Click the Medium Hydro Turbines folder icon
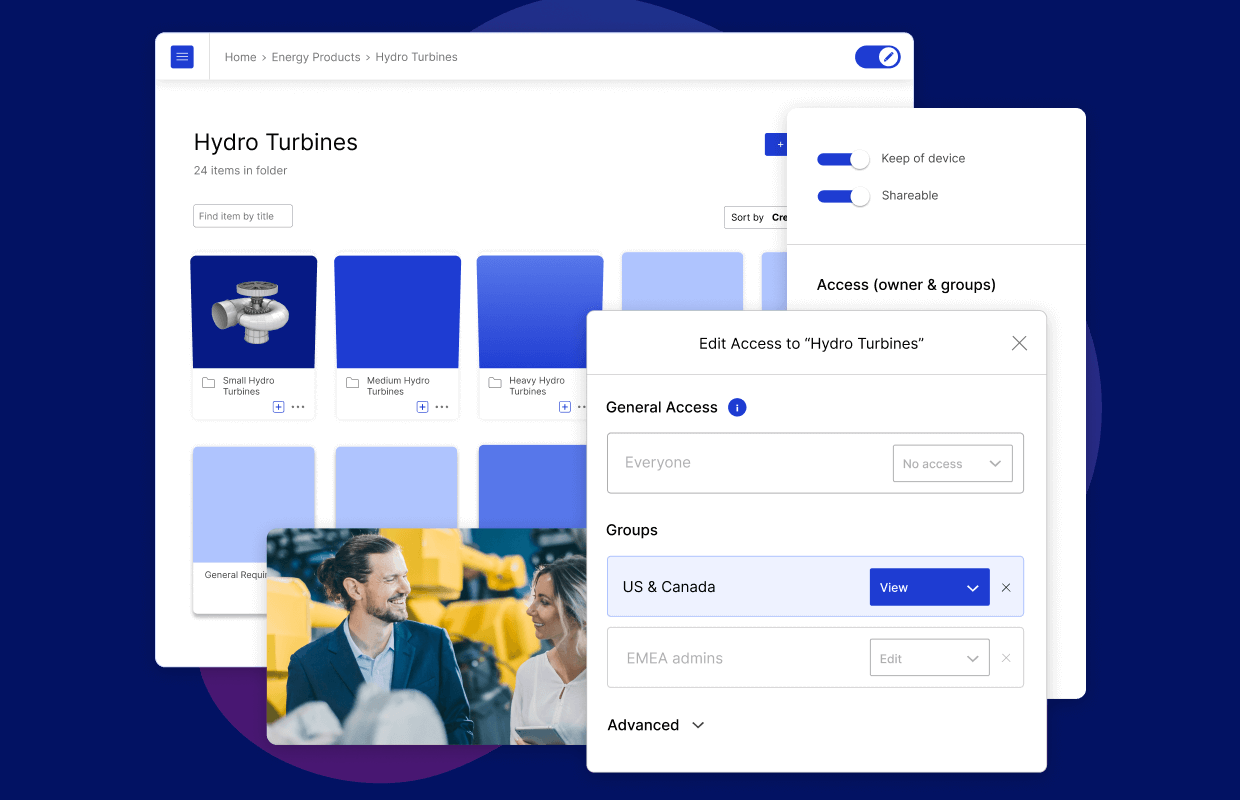This screenshot has width=1240, height=800. click(352, 383)
